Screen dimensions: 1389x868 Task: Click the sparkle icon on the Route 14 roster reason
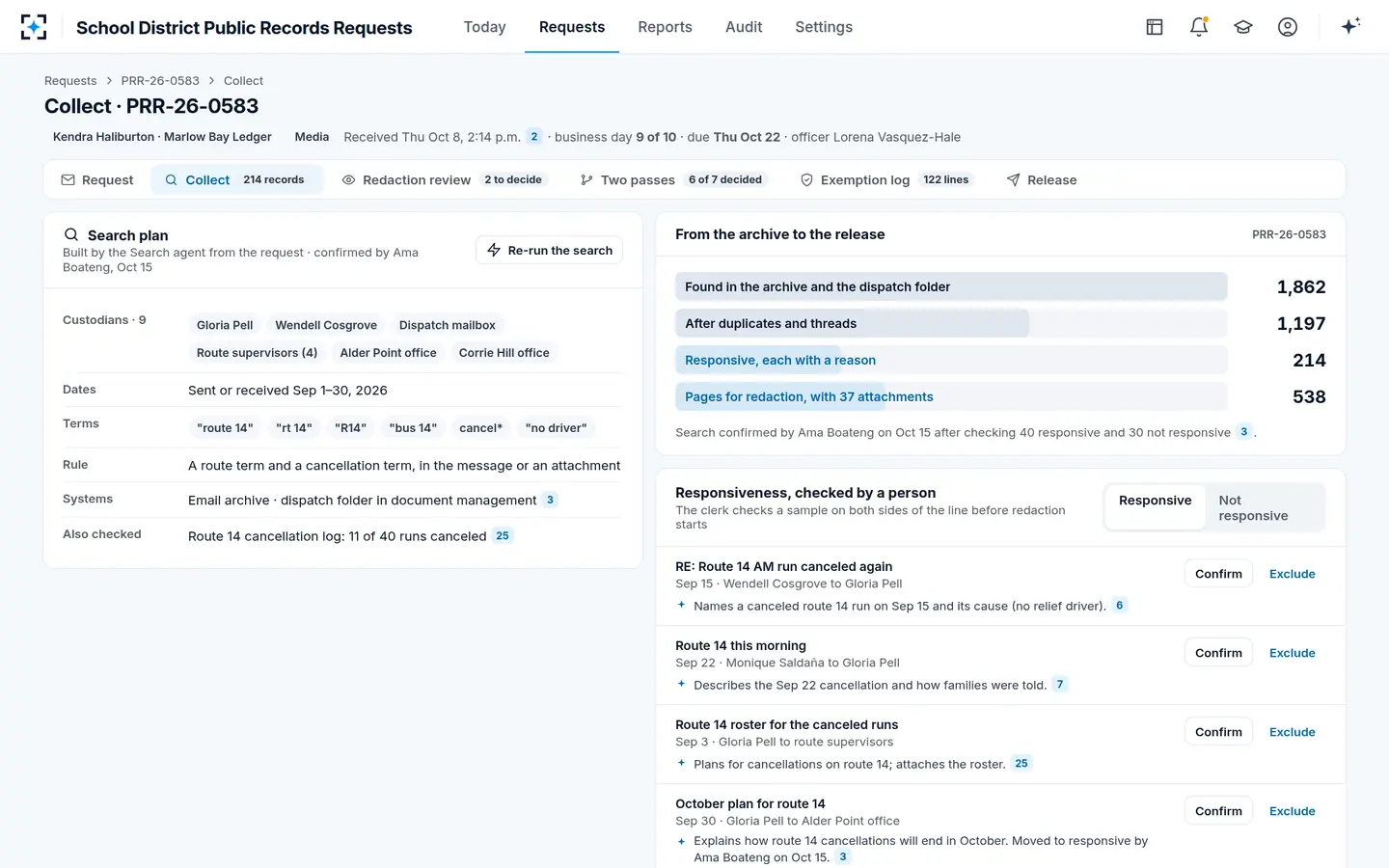[682, 763]
